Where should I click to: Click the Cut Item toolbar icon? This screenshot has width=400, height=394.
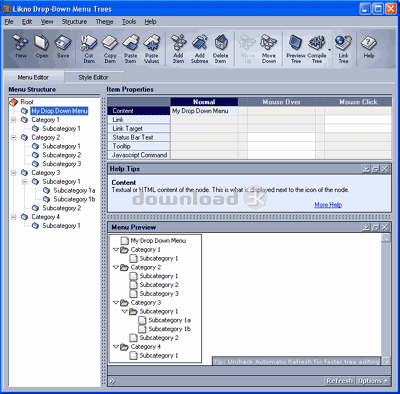pos(89,49)
